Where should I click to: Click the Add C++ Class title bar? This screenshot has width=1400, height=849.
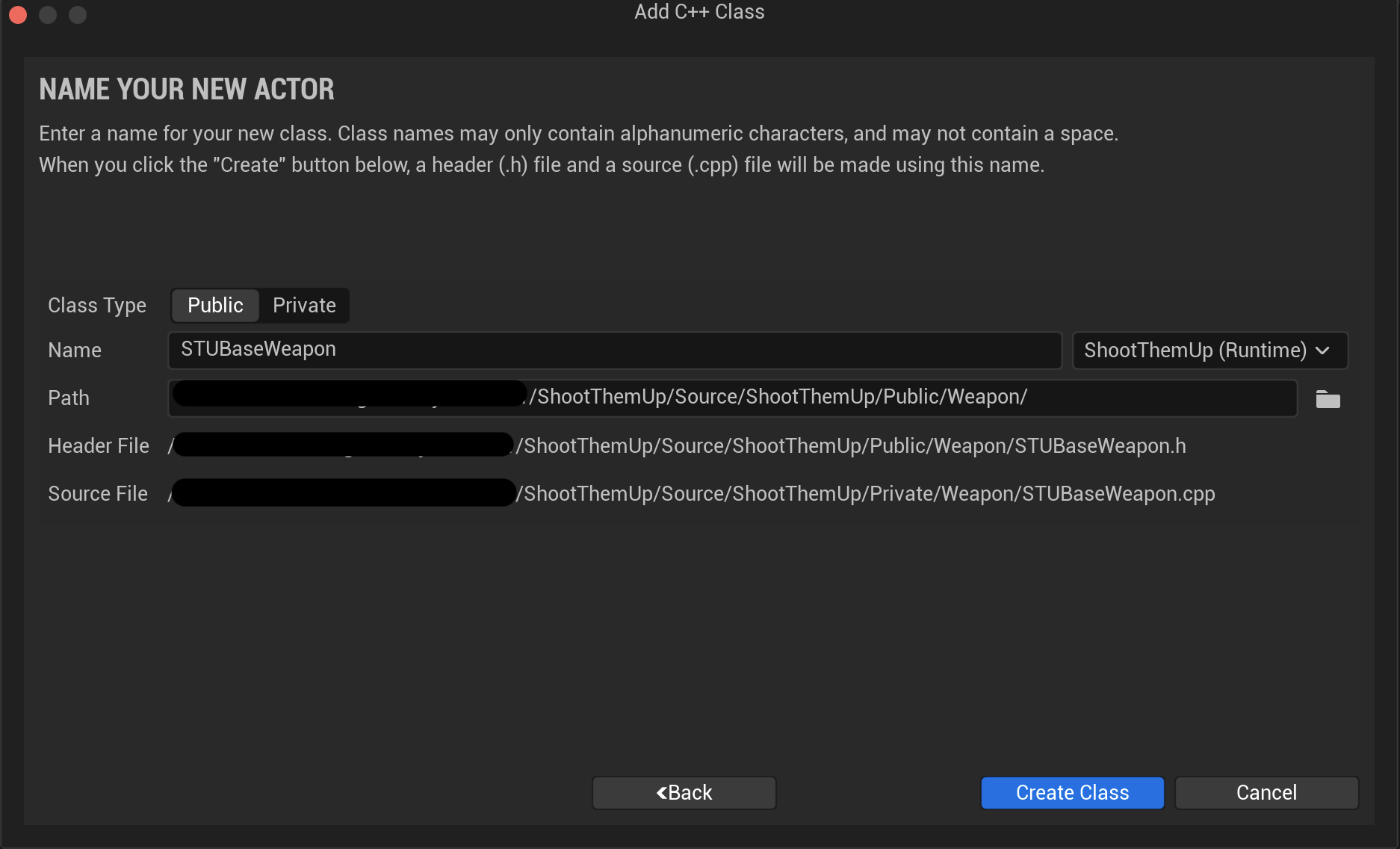pos(699,13)
